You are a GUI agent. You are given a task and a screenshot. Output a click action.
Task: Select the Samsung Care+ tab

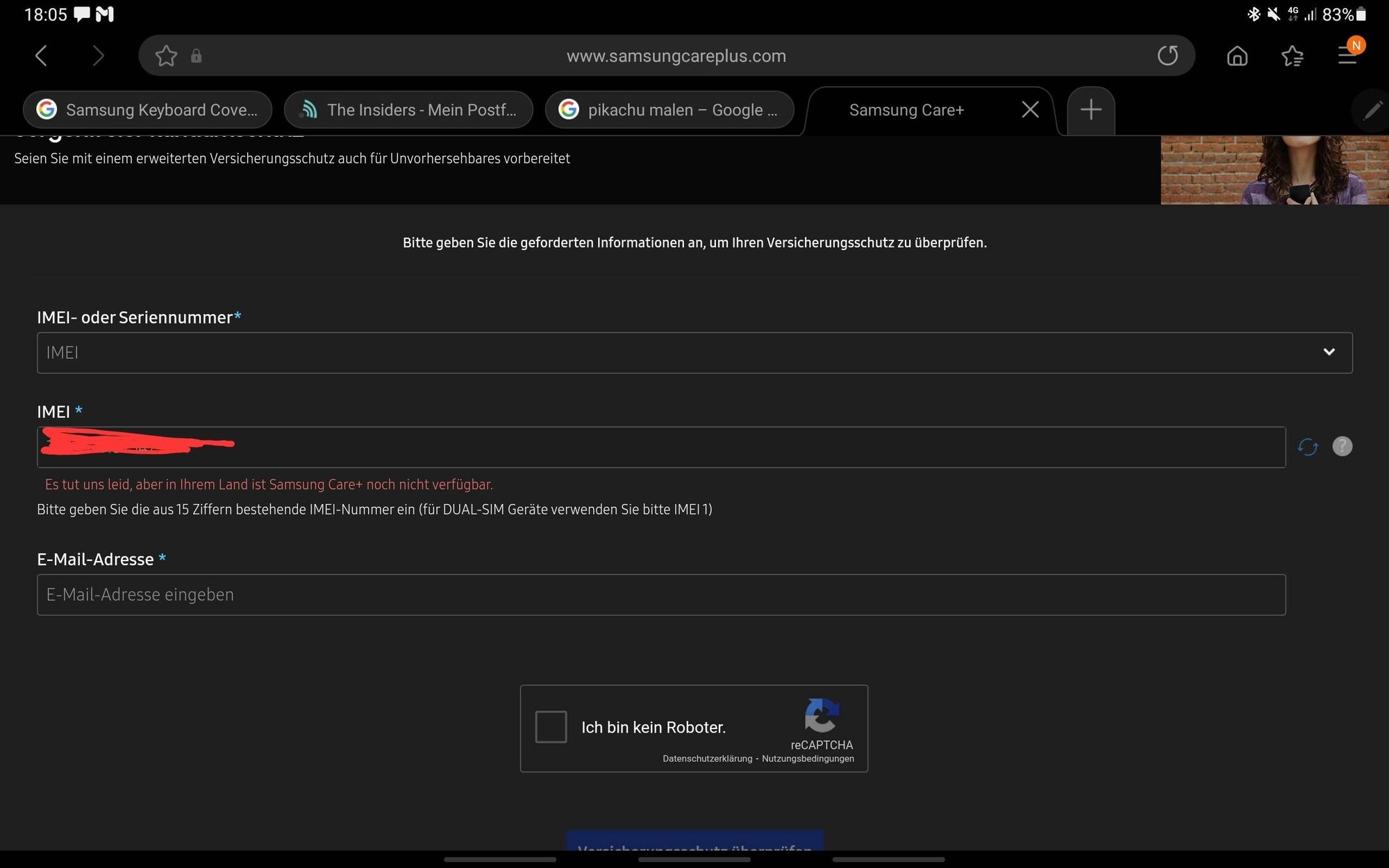point(906,110)
